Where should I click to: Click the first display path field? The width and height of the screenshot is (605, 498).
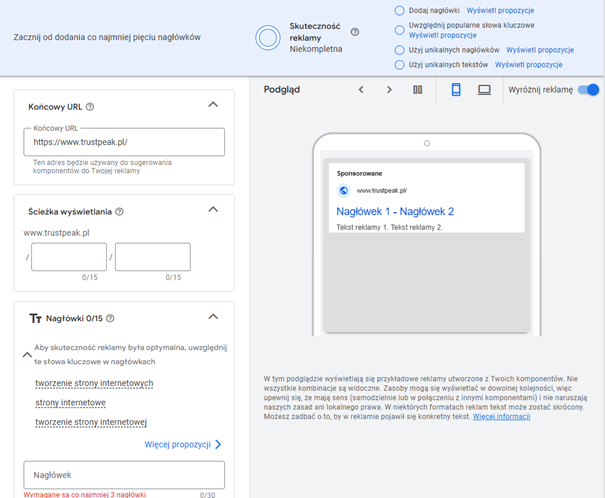point(69,257)
